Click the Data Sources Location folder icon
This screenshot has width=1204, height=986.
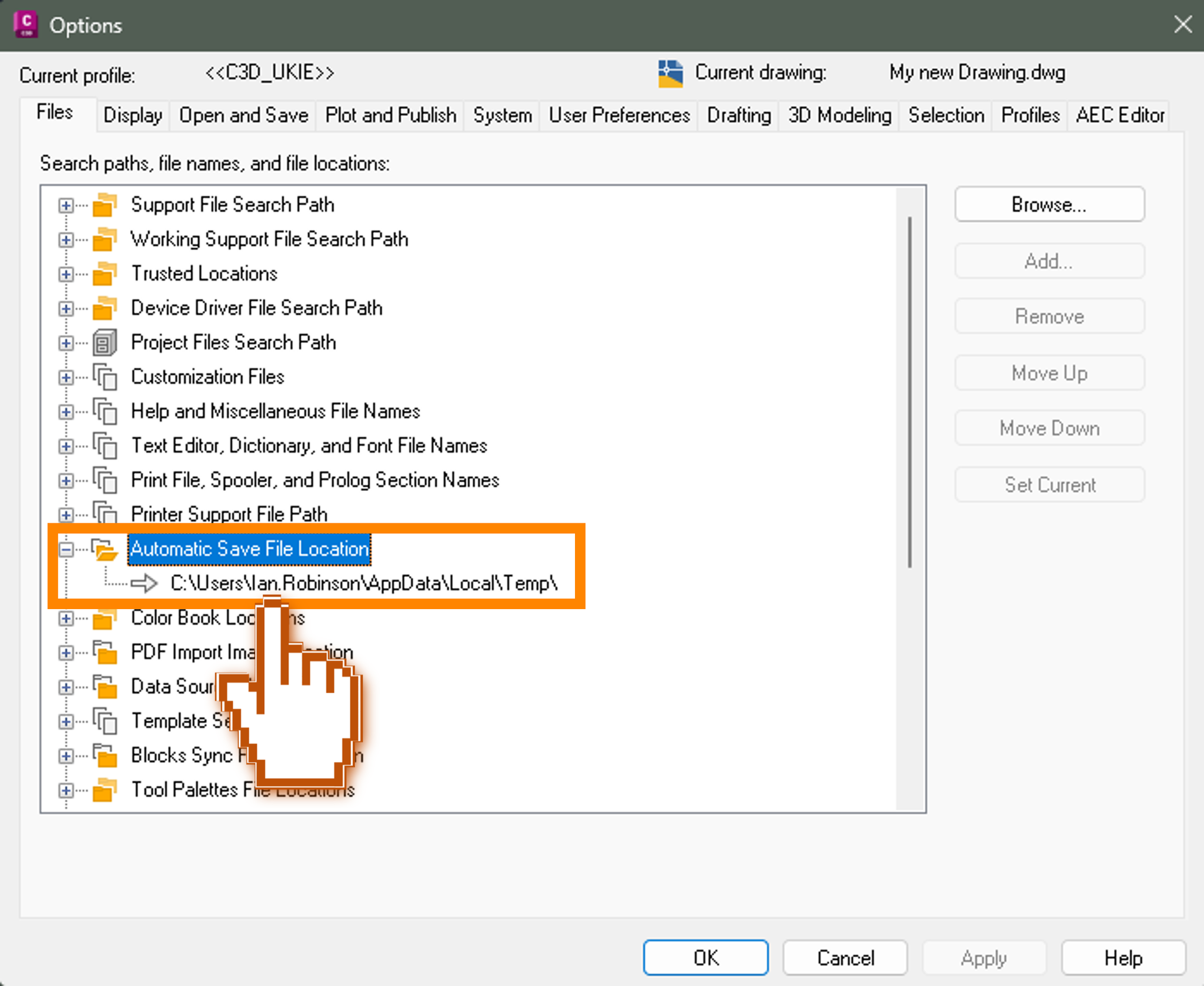point(105,687)
